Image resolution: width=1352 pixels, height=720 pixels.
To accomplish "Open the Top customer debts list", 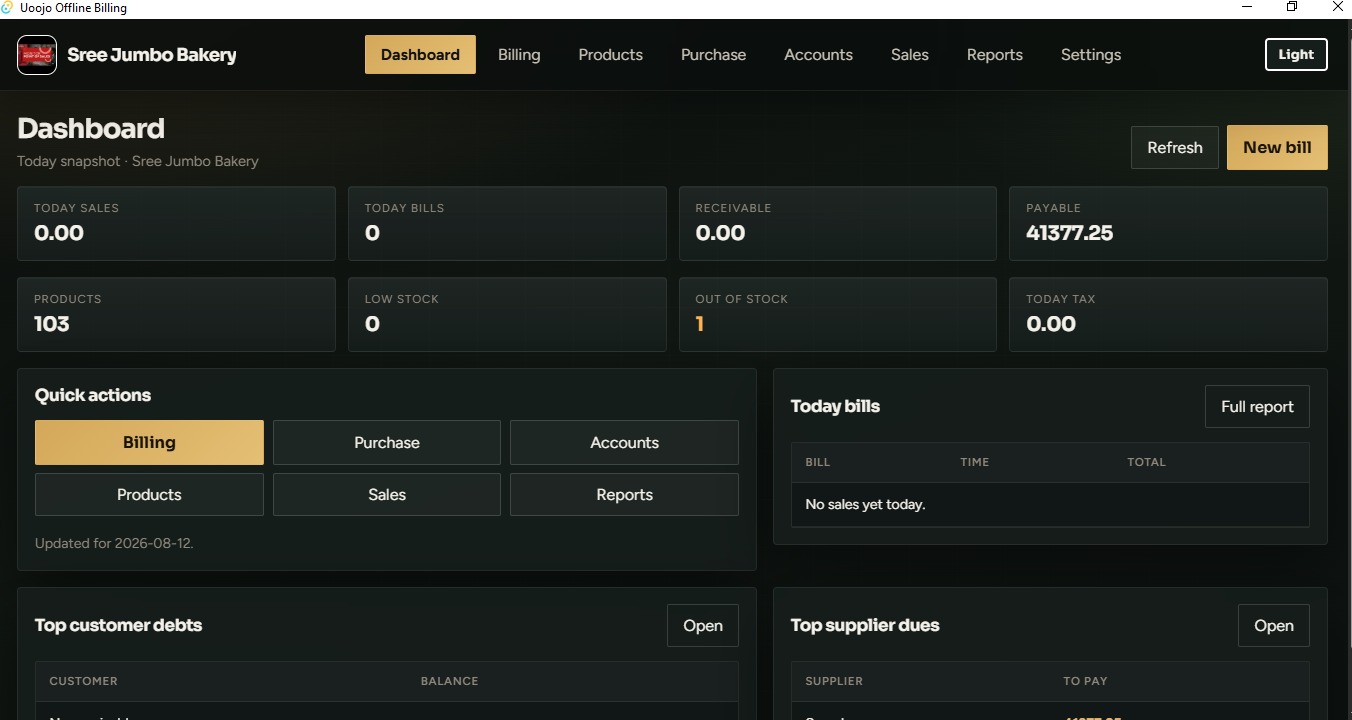I will point(702,625).
